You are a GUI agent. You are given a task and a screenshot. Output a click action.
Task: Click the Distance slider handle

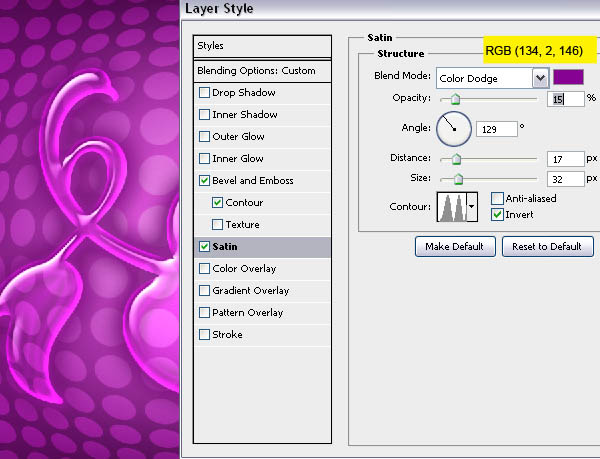coord(457,159)
